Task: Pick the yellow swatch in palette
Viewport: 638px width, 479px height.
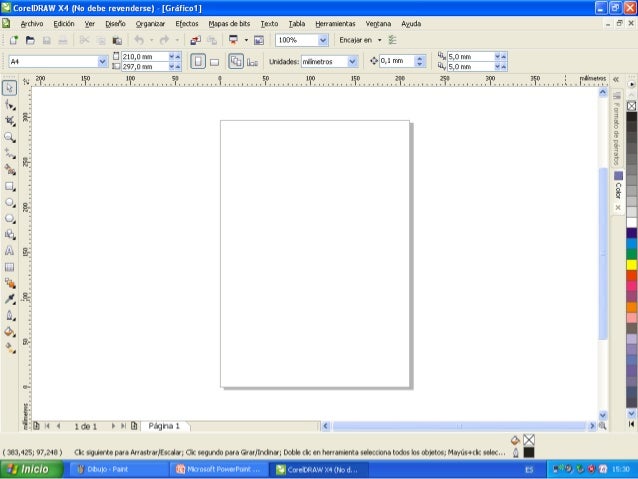Action: 631,265
